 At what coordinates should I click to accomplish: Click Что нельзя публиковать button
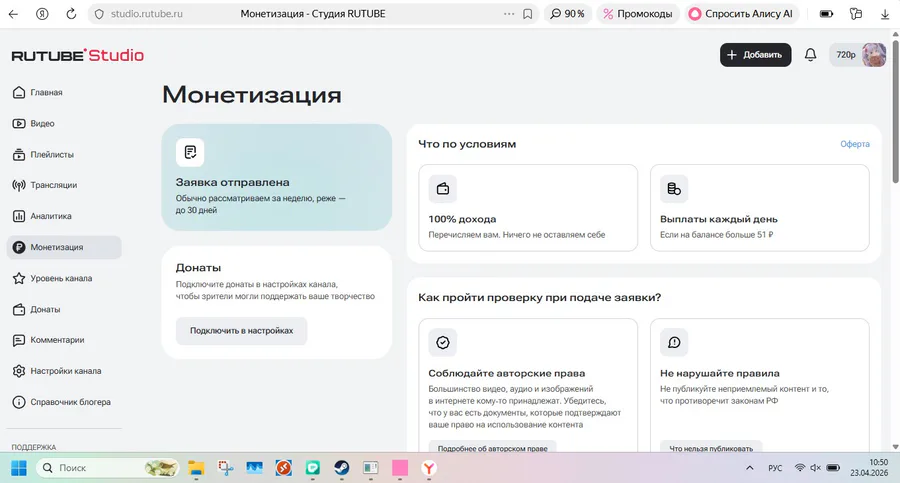click(711, 448)
